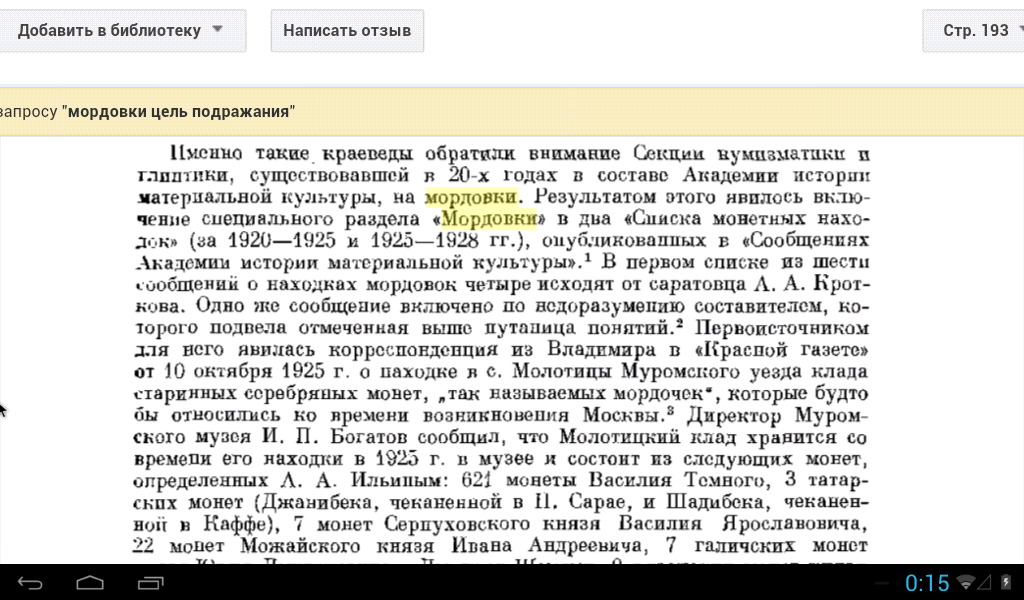1024x600 pixels.
Task: Tap the cellular signal icon
Action: click(x=986, y=582)
